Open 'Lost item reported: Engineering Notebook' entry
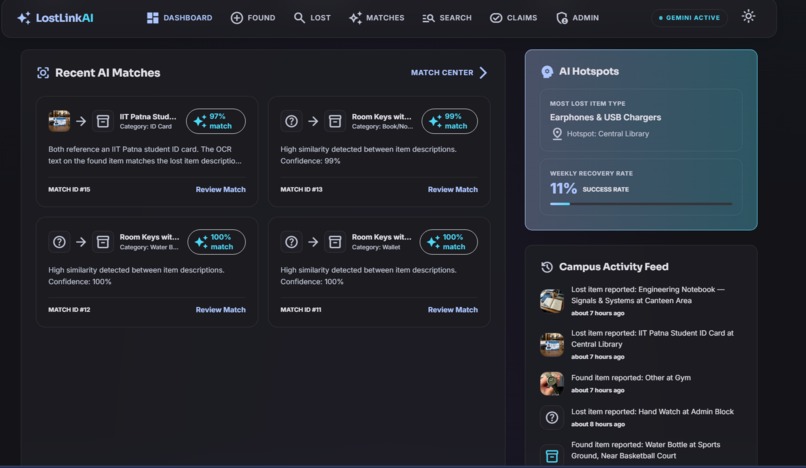Screen dimensions: 806x468 (648, 301)
